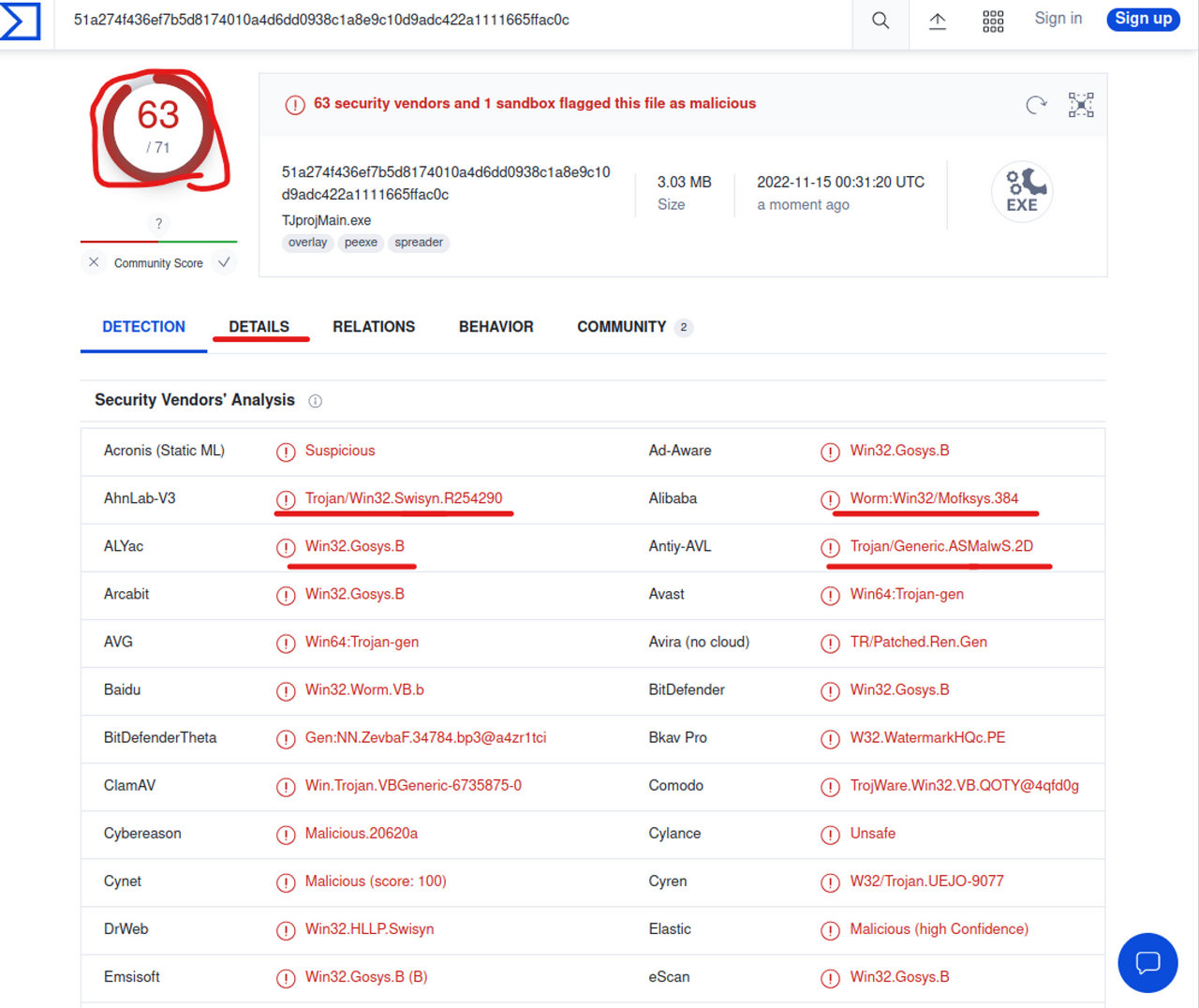Screen dimensions: 1199x1008
Task: Click the BitDefenderTheta Gen:NN.ZevbaF result
Action: 425,737
